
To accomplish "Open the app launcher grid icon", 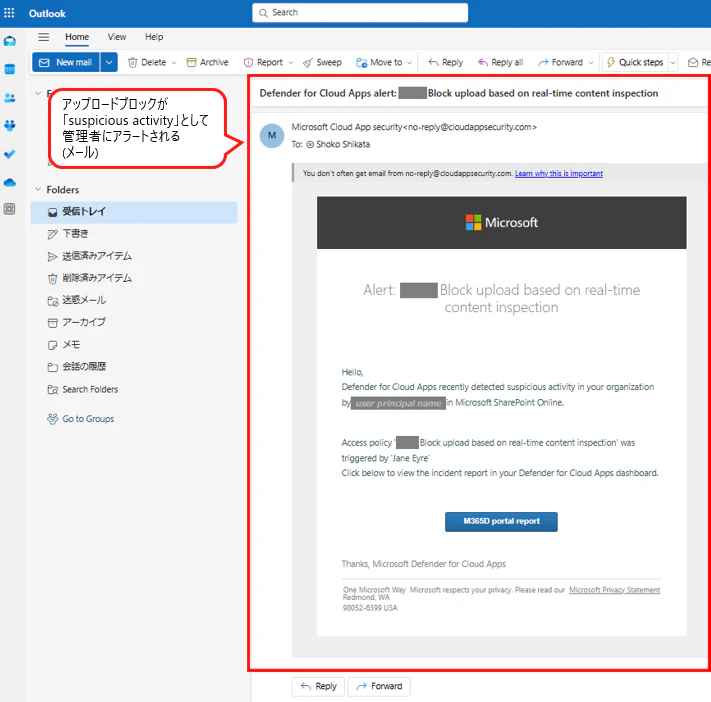I will [9, 13].
